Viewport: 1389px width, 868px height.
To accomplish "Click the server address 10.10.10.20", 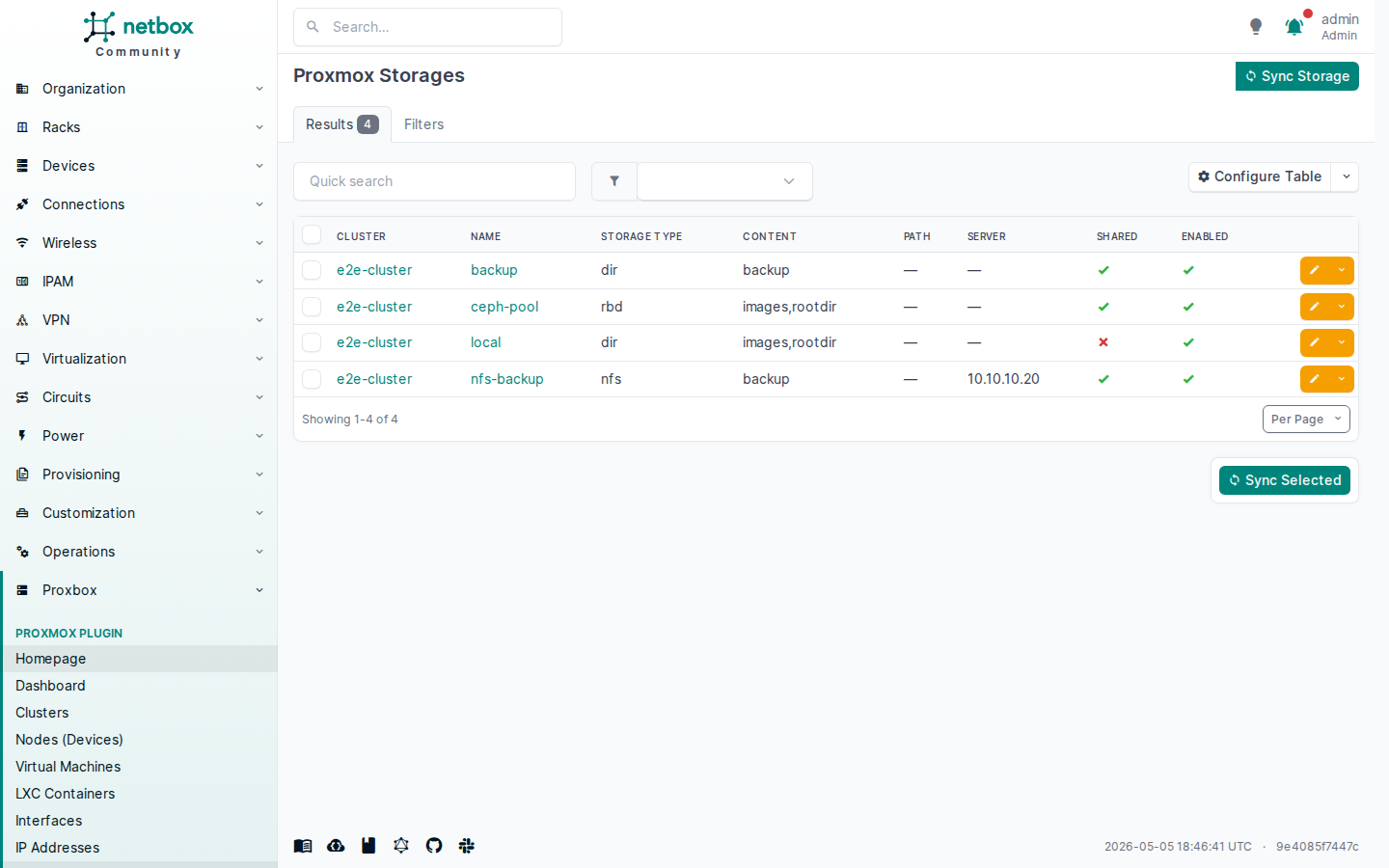I will tap(1003, 379).
